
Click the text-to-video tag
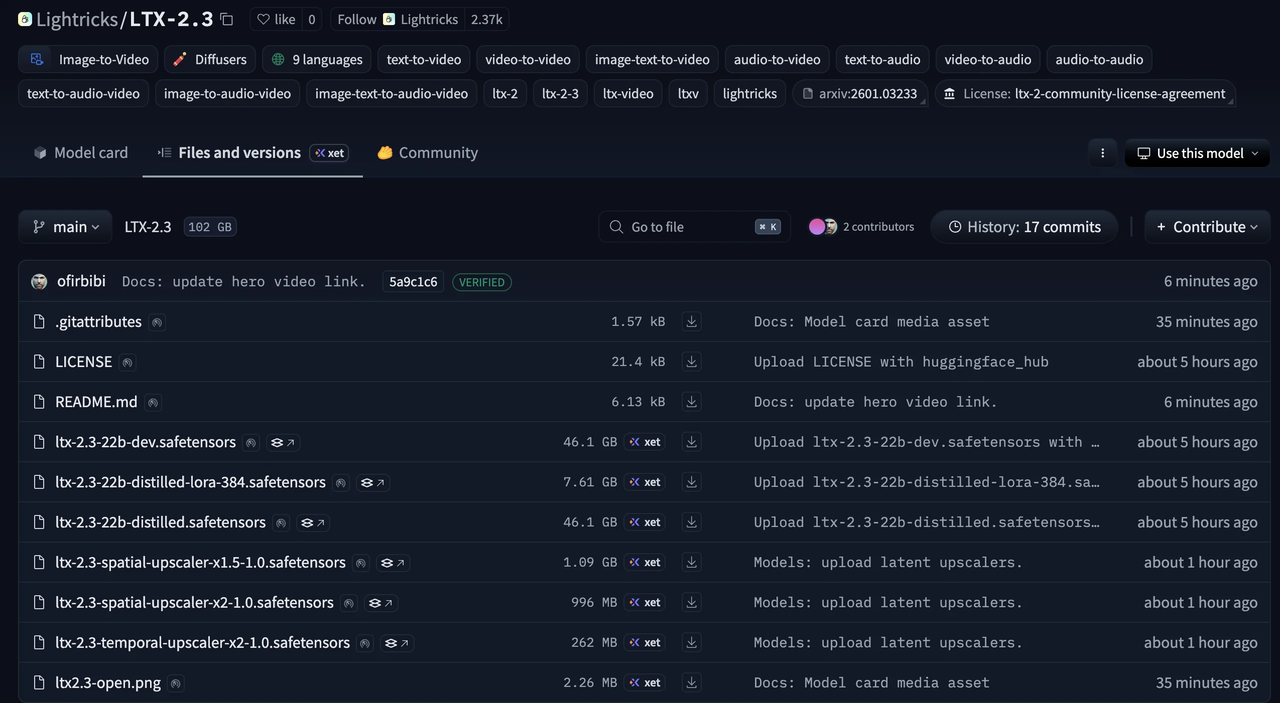pyautogui.click(x=424, y=59)
